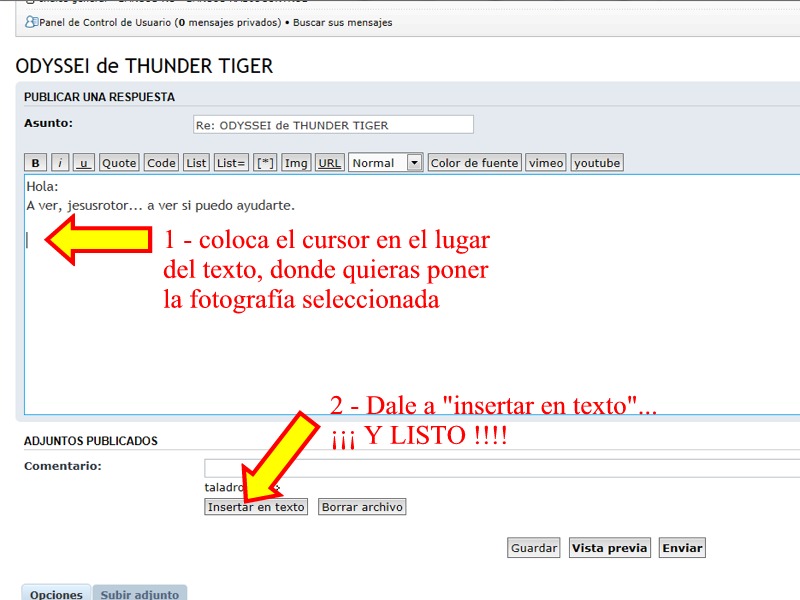800x600 pixels.
Task: Click the Comentario attachment comment field
Action: (x=500, y=468)
